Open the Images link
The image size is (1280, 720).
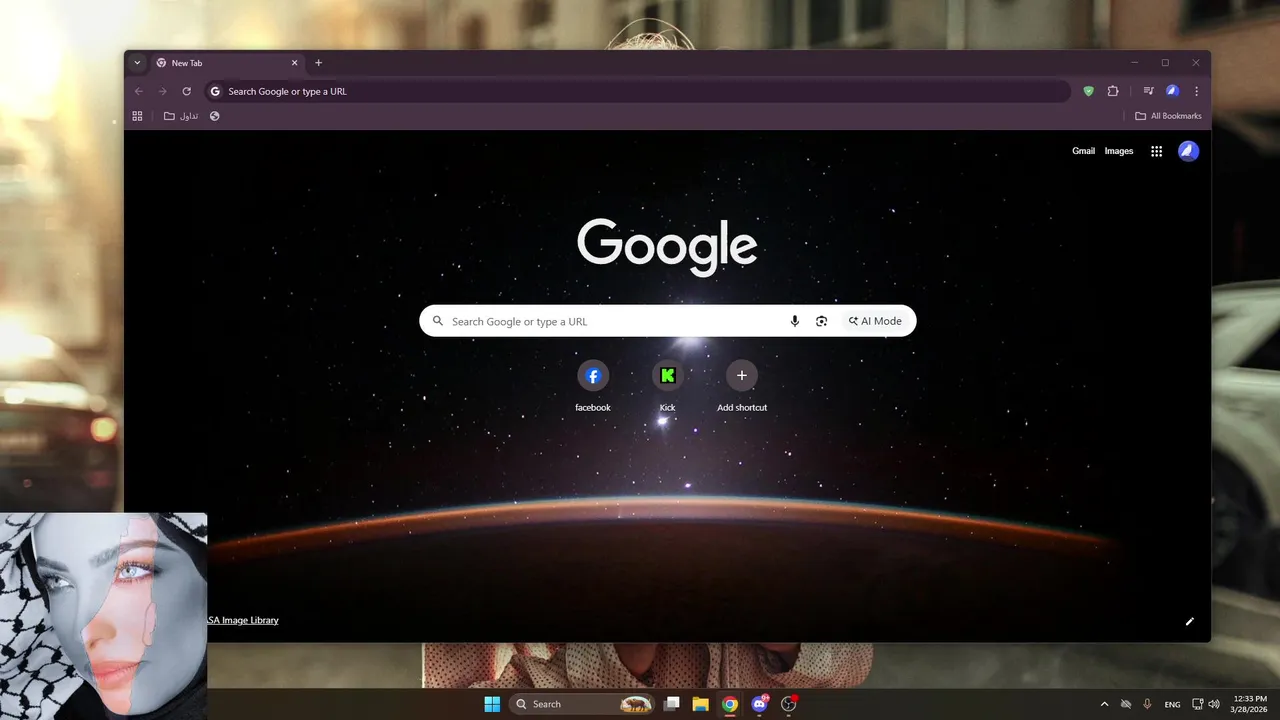click(1119, 151)
